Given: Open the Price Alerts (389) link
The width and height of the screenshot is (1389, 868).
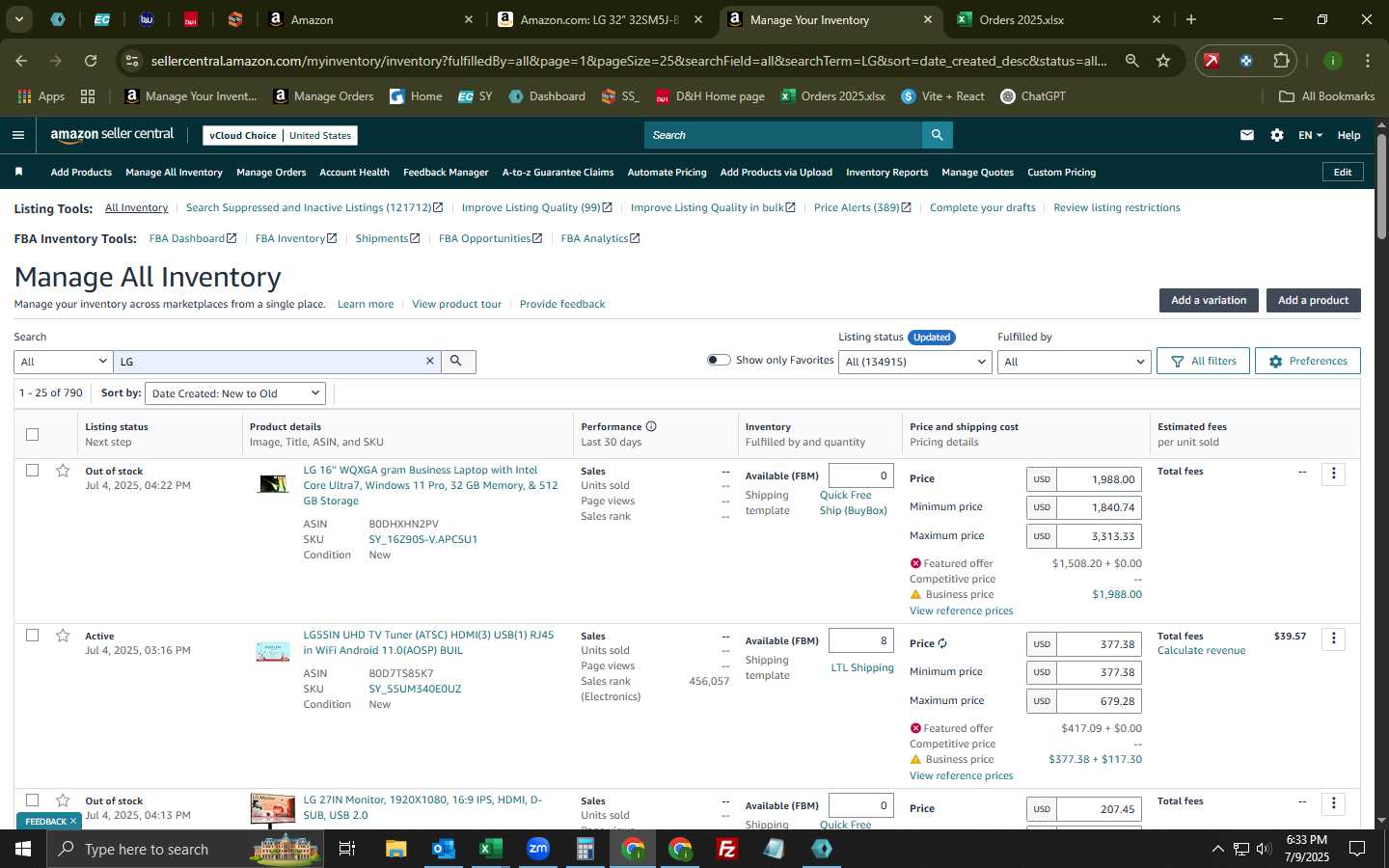Looking at the screenshot, I should click(862, 207).
